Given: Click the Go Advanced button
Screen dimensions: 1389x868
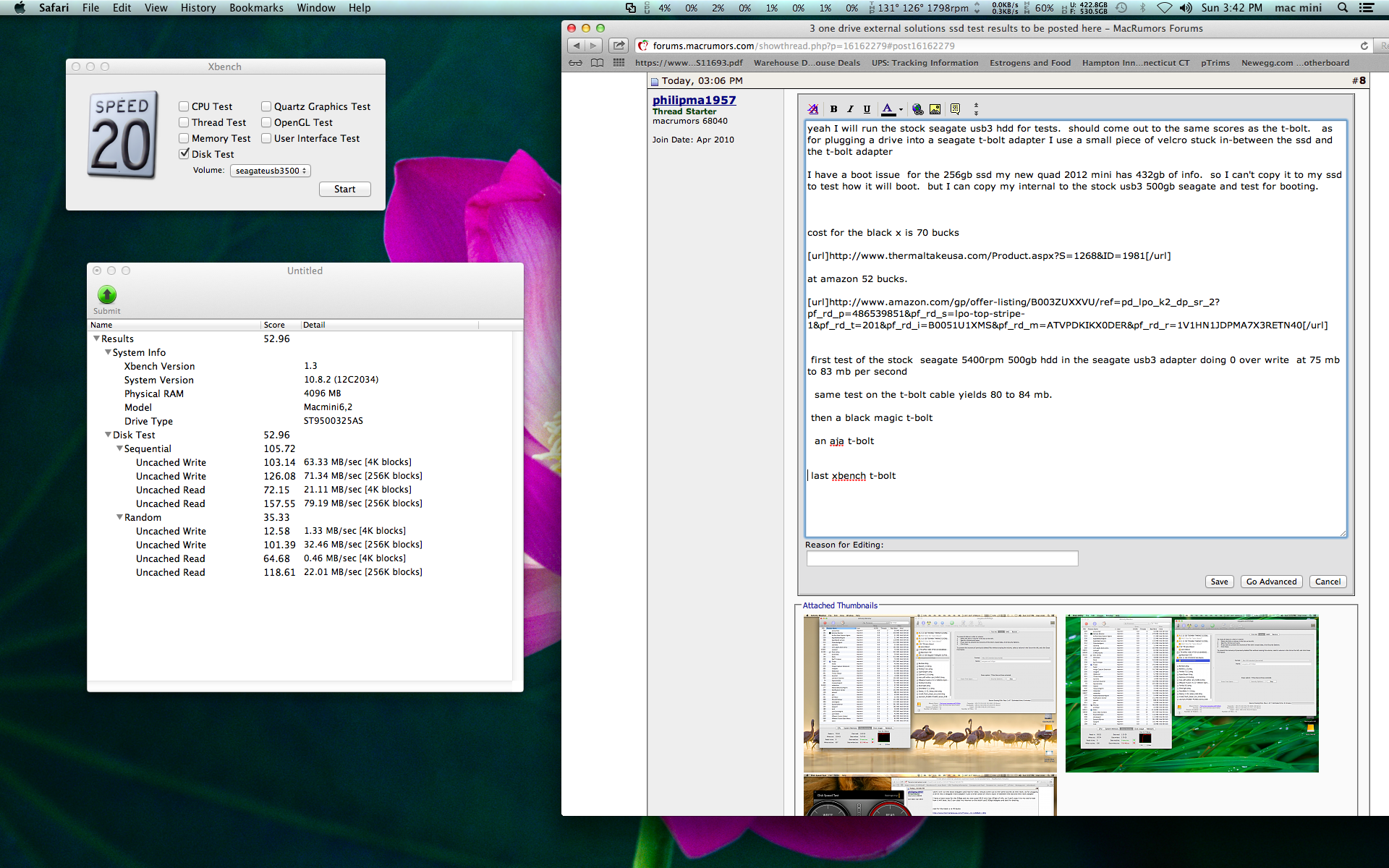Looking at the screenshot, I should (1271, 582).
